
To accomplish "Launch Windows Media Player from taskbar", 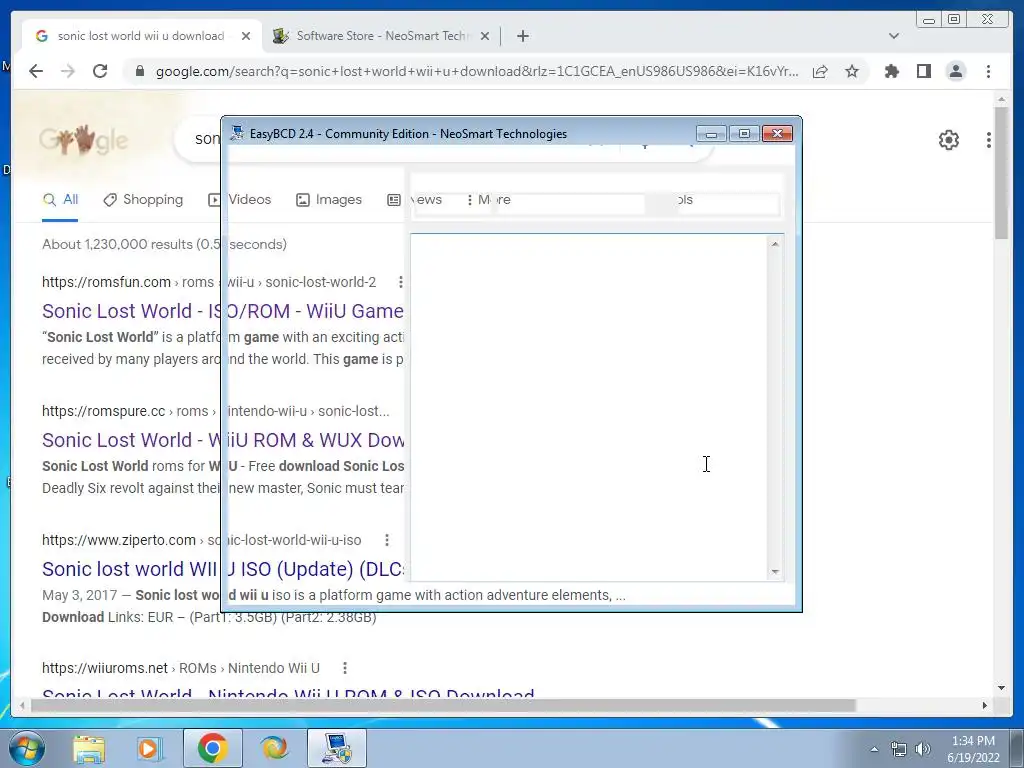I will 150,748.
